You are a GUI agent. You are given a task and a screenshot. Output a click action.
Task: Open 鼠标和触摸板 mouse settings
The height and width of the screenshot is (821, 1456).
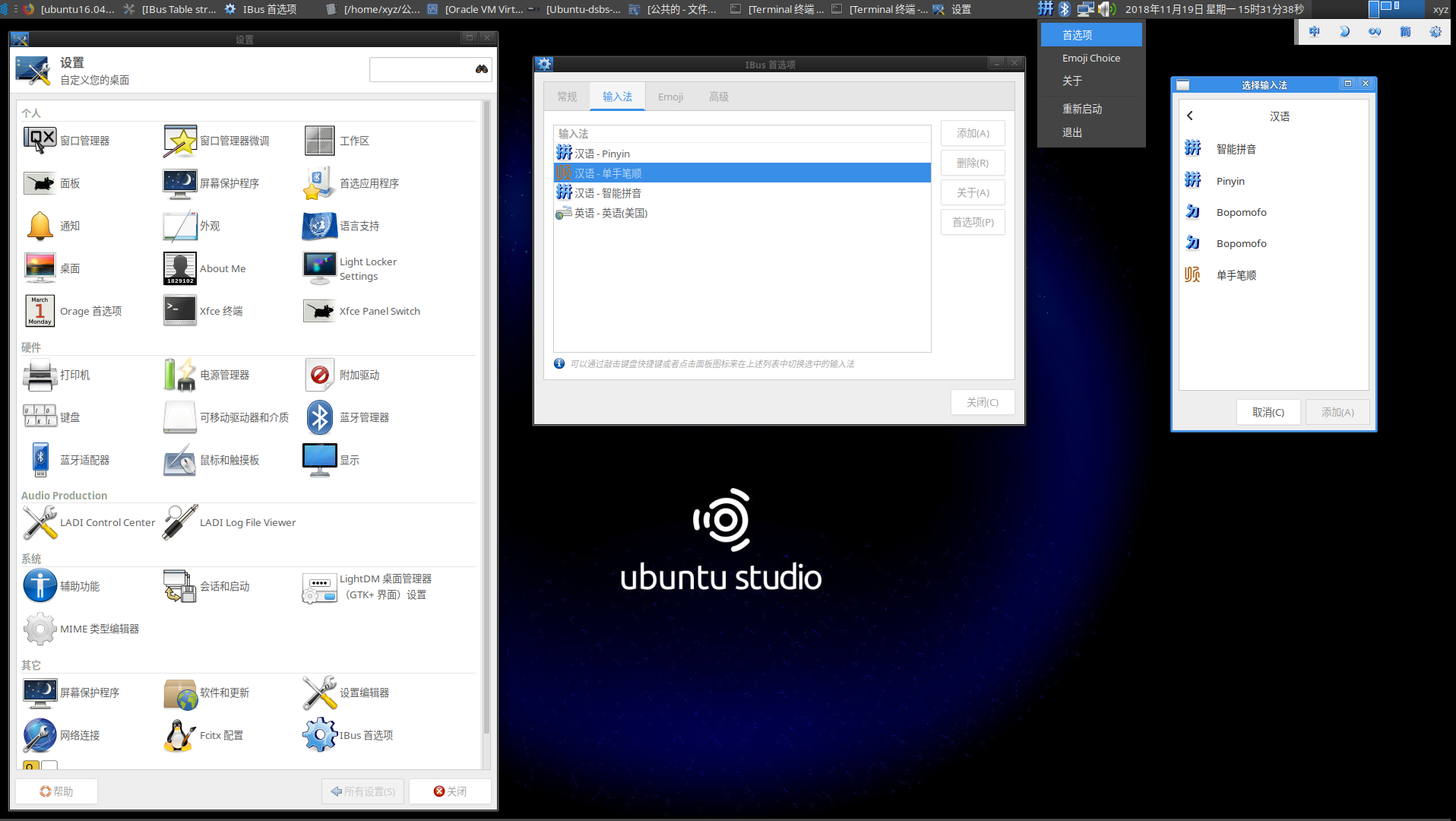(x=211, y=460)
